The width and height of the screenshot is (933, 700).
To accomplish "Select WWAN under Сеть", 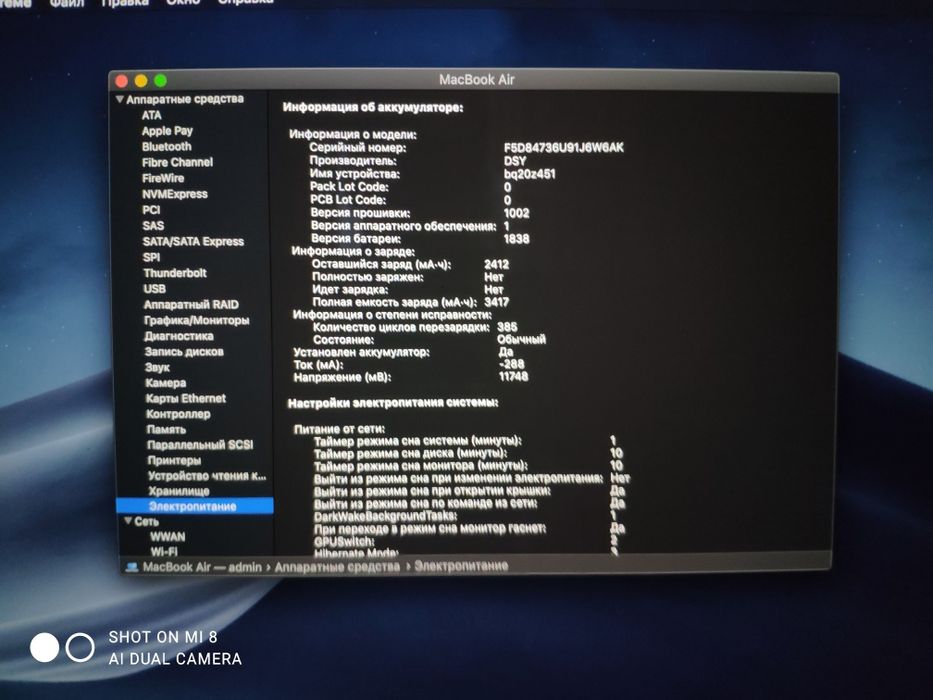I will click(x=167, y=536).
